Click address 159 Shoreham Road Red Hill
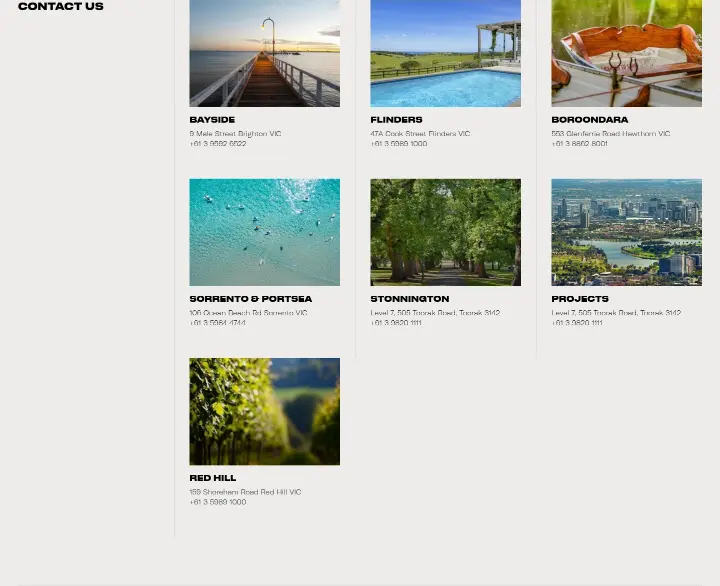 click(245, 492)
